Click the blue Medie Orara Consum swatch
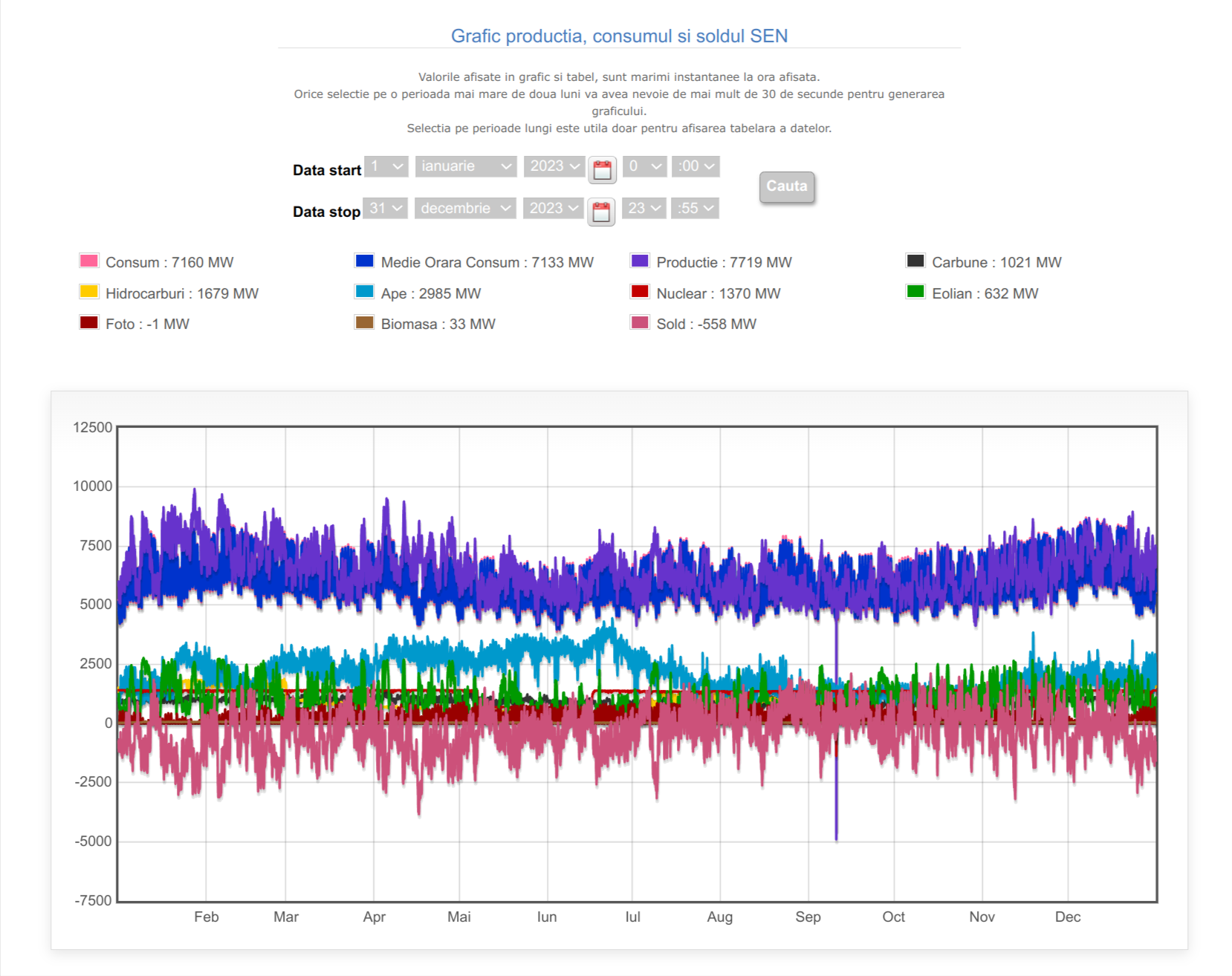The height and width of the screenshot is (976, 1232). pyautogui.click(x=364, y=261)
